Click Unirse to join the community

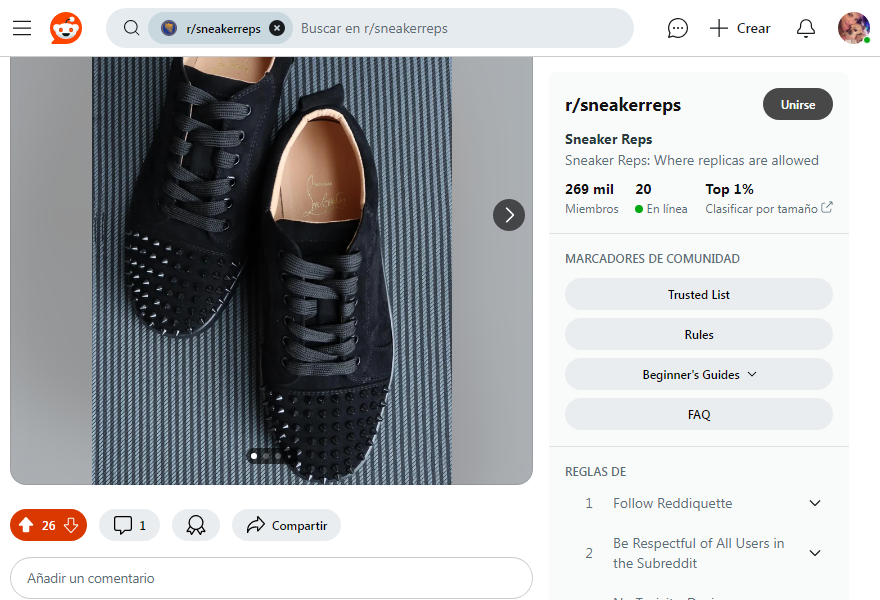[x=798, y=104]
